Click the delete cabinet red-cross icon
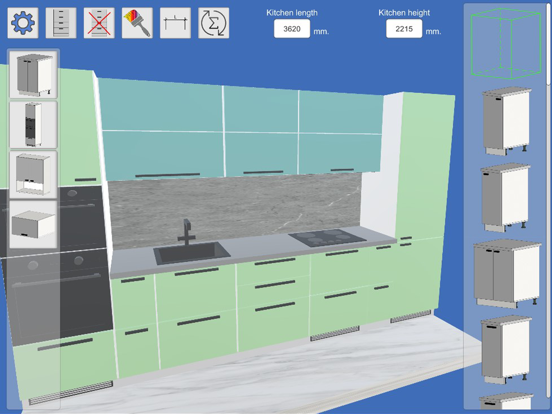The width and height of the screenshot is (552, 414). click(x=99, y=23)
